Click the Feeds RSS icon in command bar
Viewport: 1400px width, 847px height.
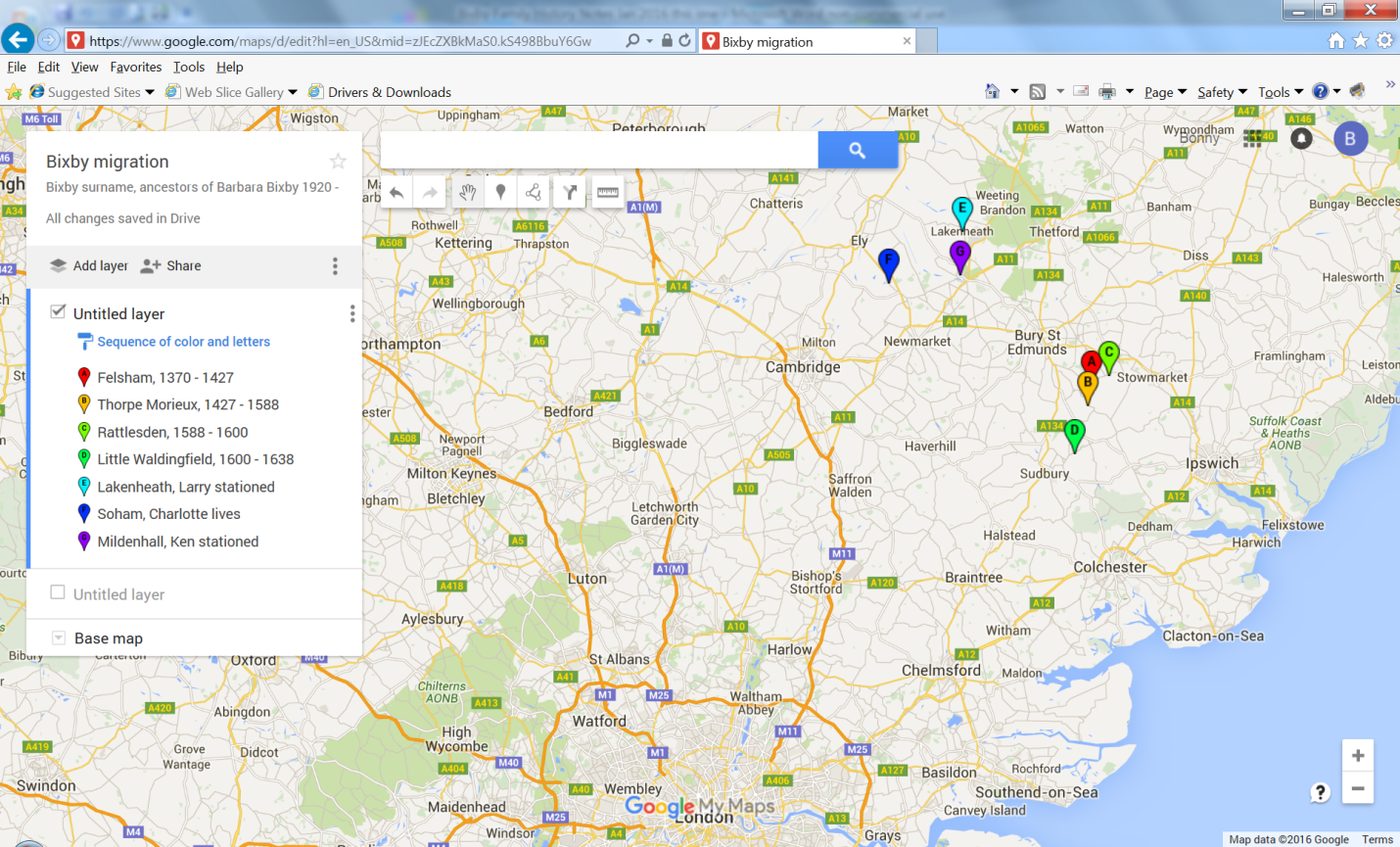(x=1038, y=92)
